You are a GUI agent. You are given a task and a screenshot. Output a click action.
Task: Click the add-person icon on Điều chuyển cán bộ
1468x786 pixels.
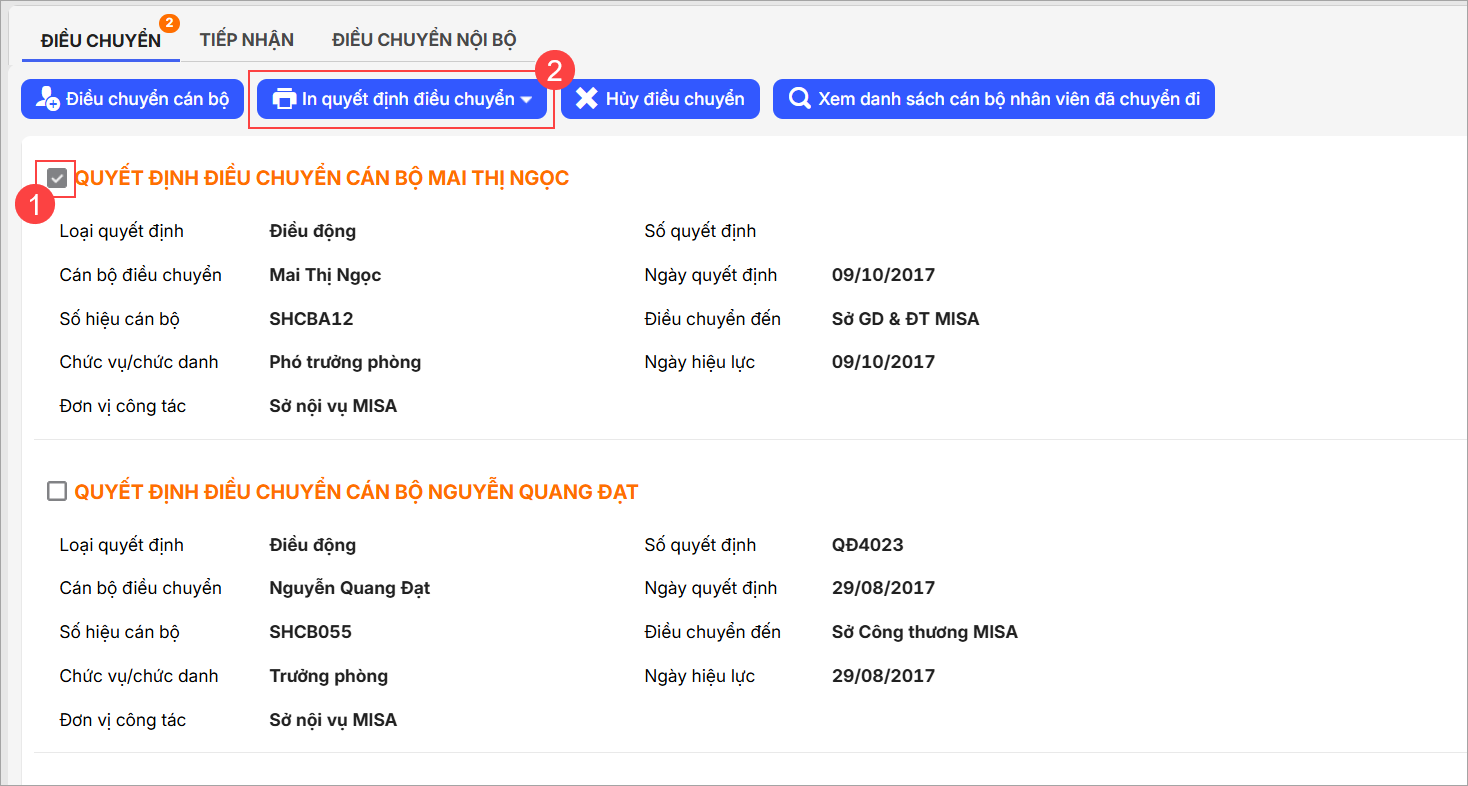point(47,99)
